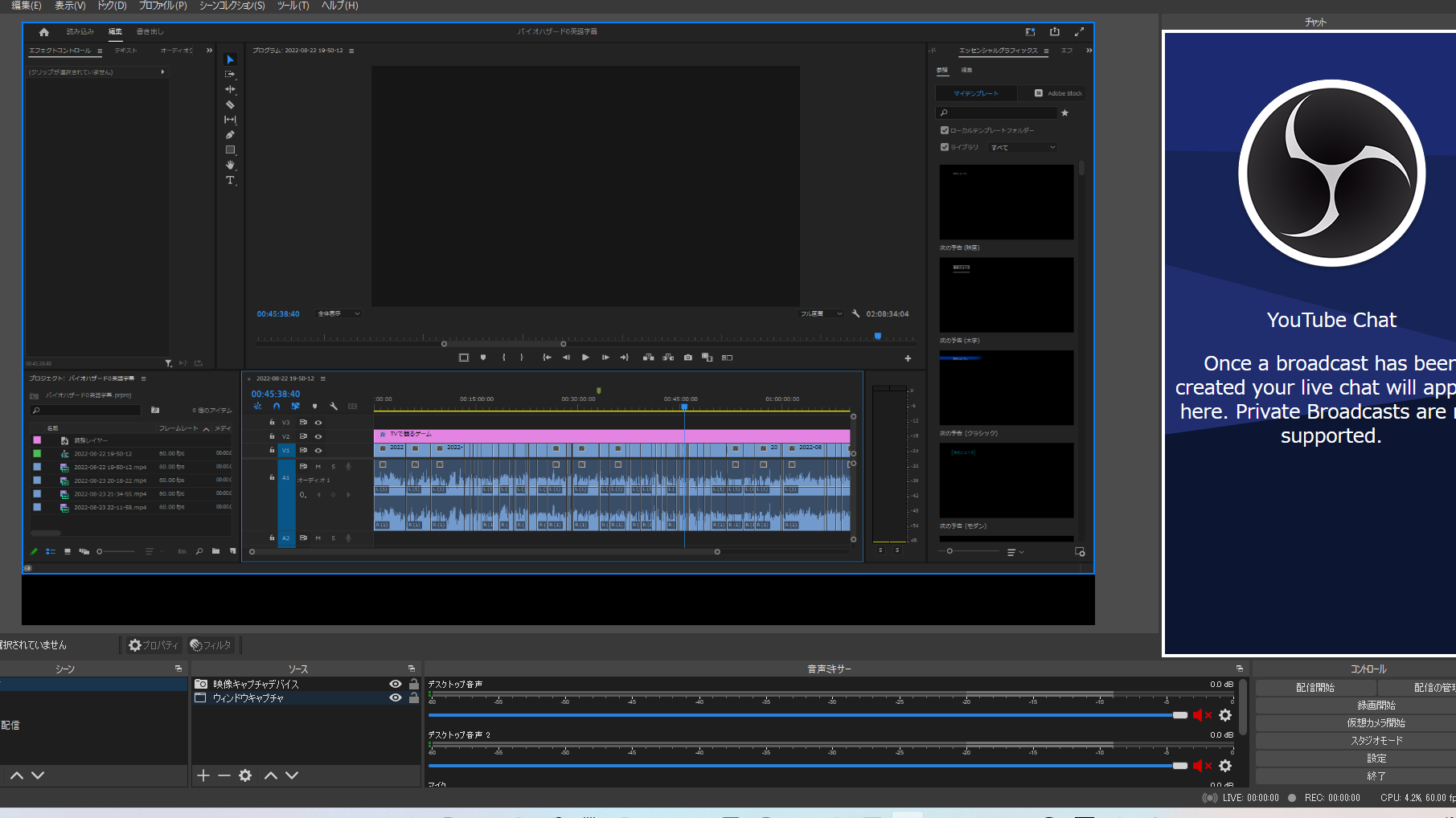Open デスクトップ音声 2 audio settings gear

coord(1225,766)
